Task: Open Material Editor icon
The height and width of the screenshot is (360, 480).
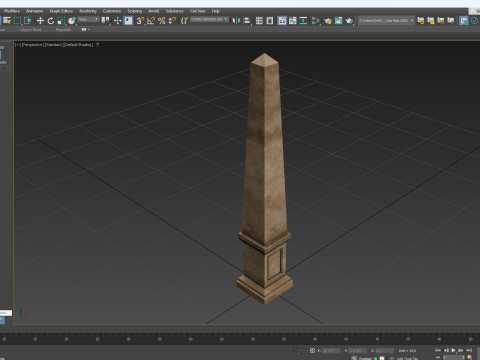Action: pos(315,21)
